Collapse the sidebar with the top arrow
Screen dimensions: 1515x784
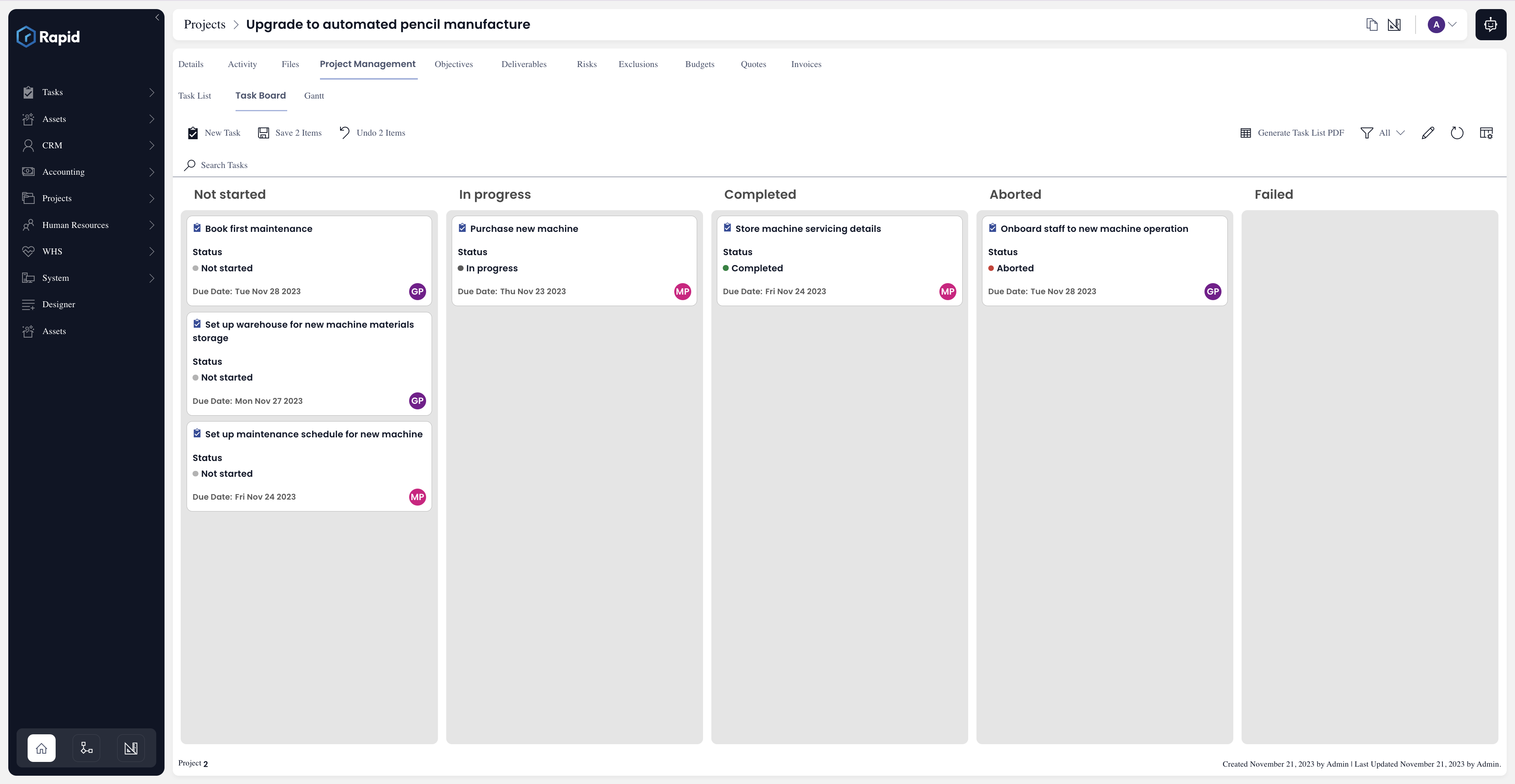(157, 17)
